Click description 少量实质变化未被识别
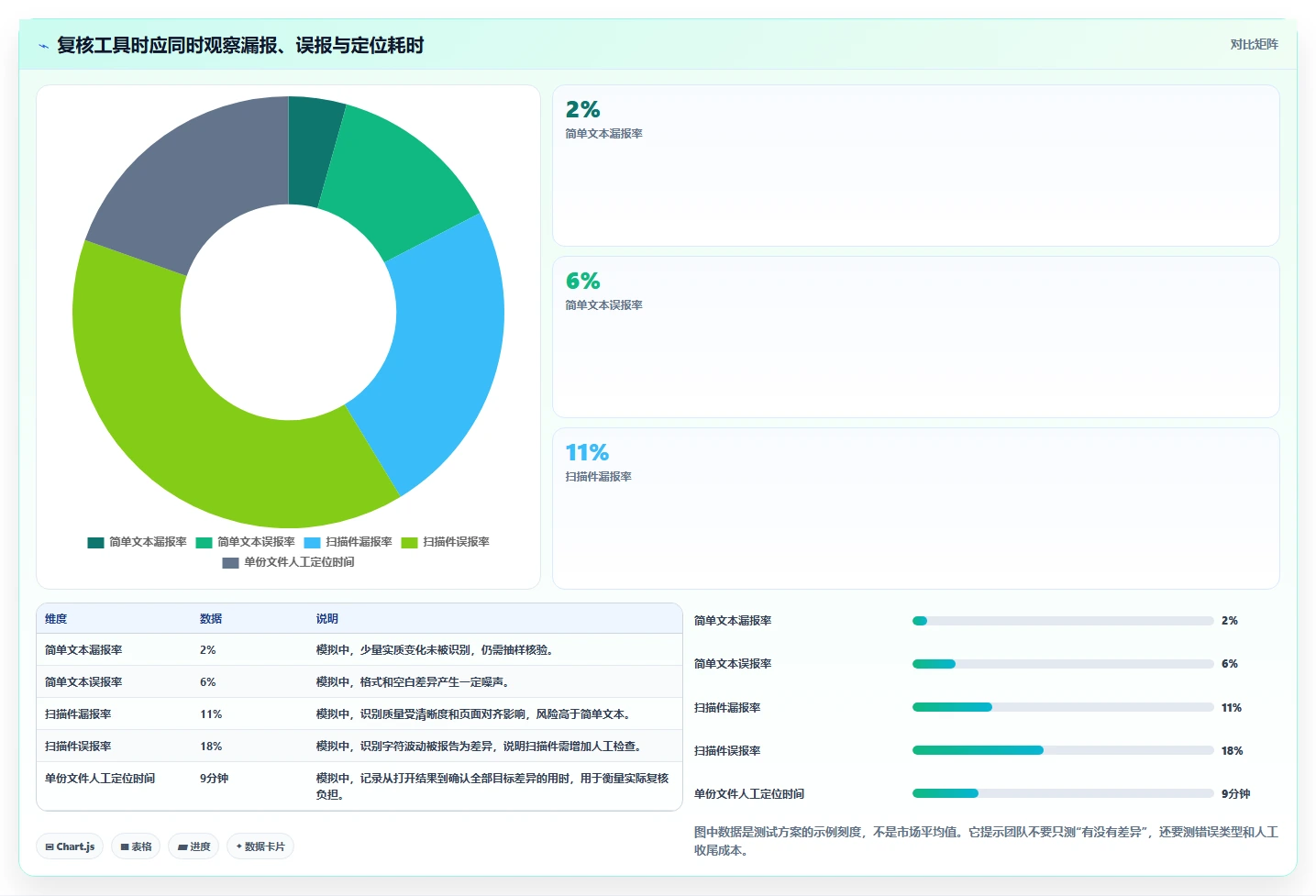1316x896 pixels. tap(436, 650)
